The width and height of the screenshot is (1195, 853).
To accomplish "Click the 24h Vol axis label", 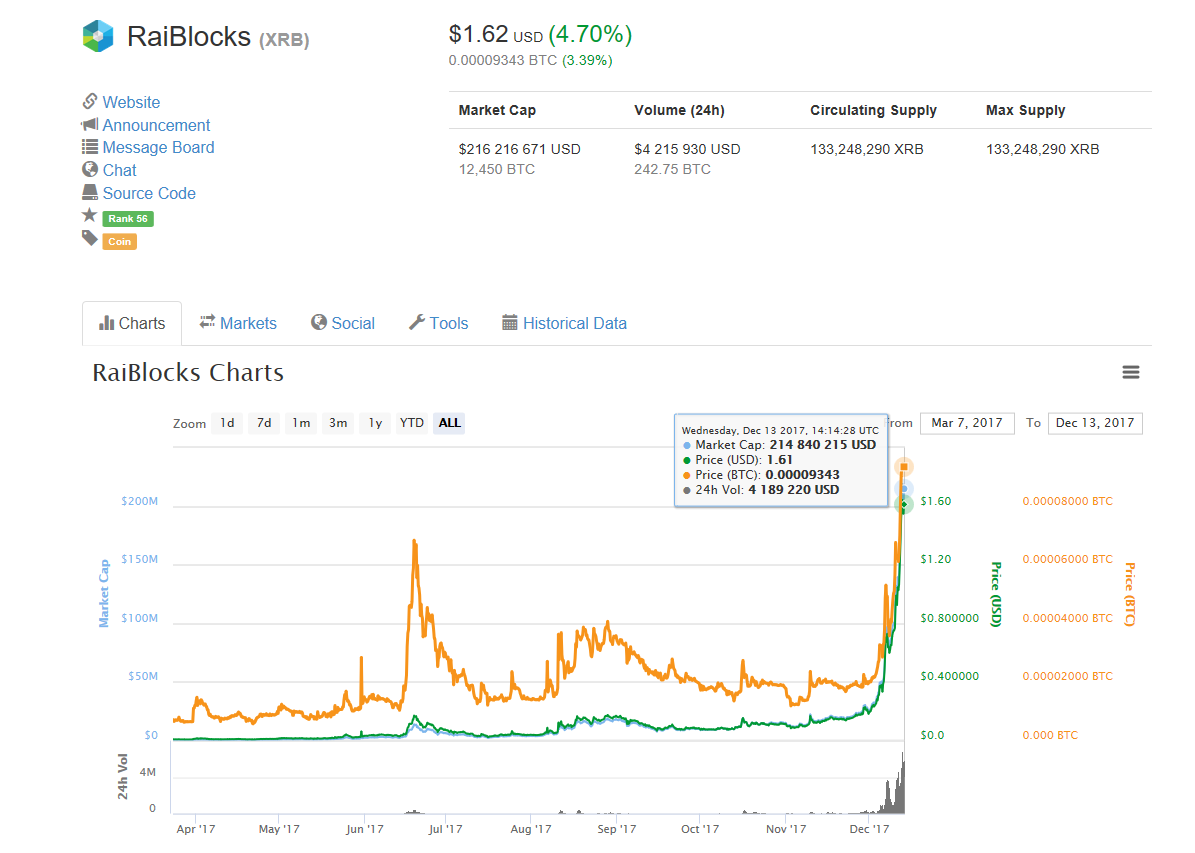I will [123, 777].
